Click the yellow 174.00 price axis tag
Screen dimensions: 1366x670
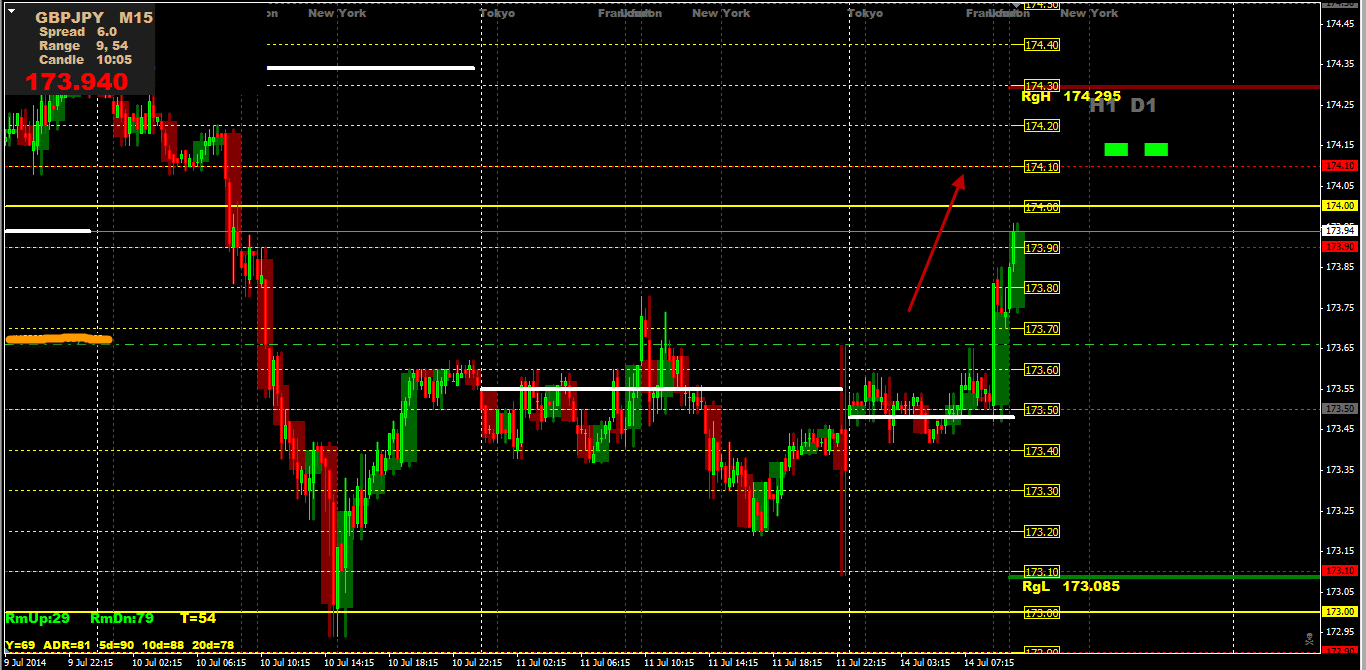pos(1340,205)
